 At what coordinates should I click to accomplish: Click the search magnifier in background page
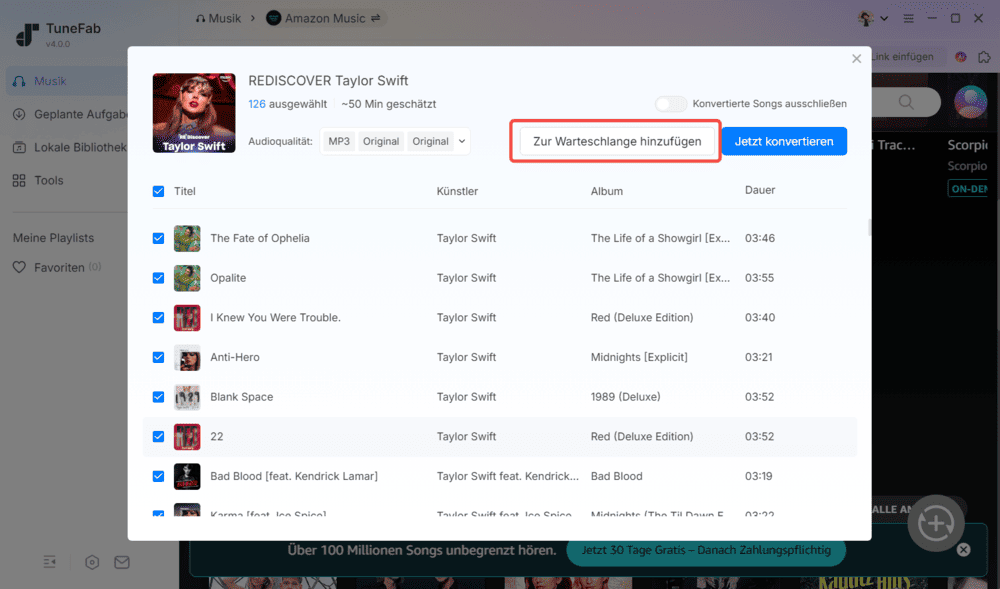[906, 102]
